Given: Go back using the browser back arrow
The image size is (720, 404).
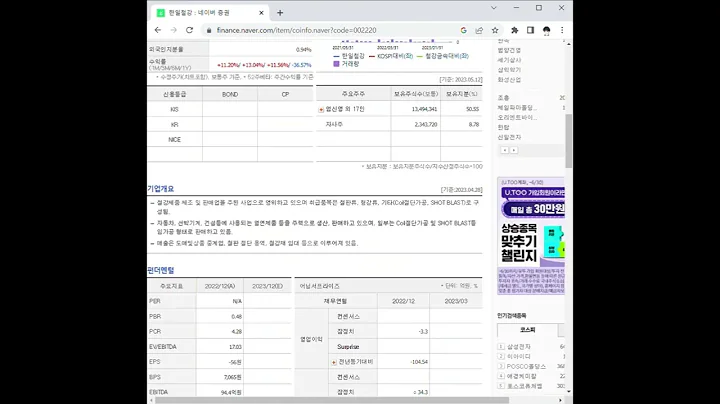Looking at the screenshot, I should click(158, 30).
